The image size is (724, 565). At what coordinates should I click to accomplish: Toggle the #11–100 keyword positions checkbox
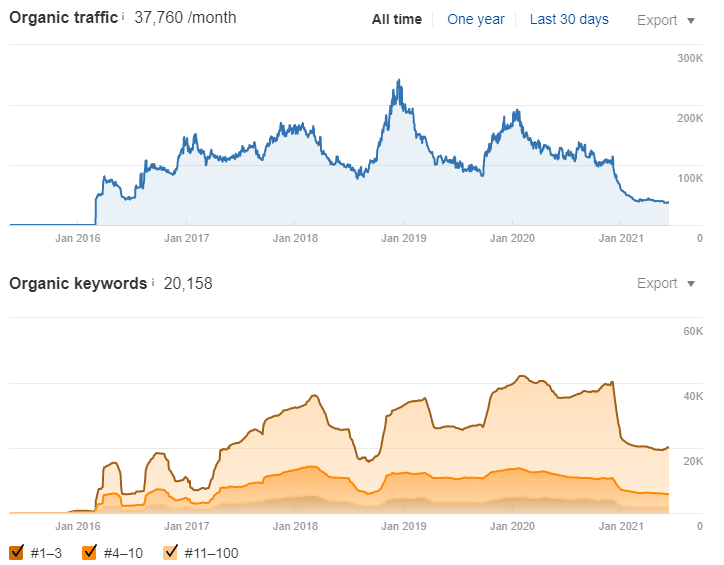click(170, 552)
